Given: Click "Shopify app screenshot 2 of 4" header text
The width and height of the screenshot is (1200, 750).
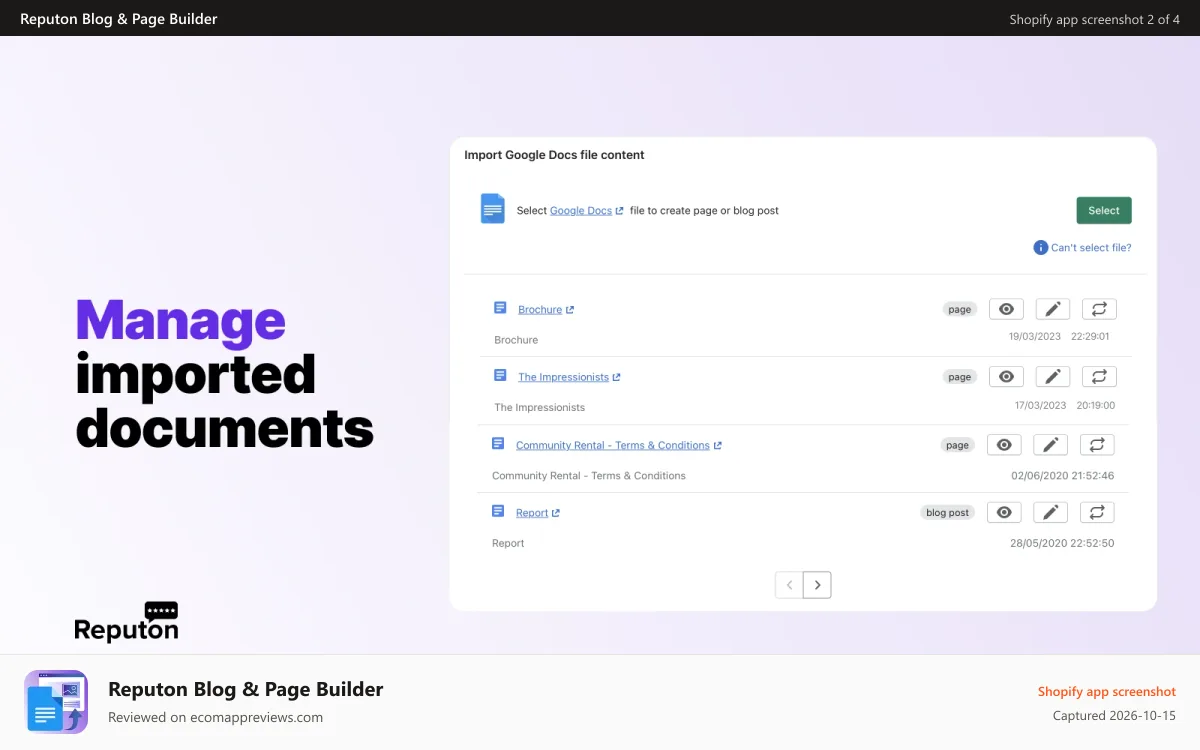Looking at the screenshot, I should pyautogui.click(x=1094, y=19).
